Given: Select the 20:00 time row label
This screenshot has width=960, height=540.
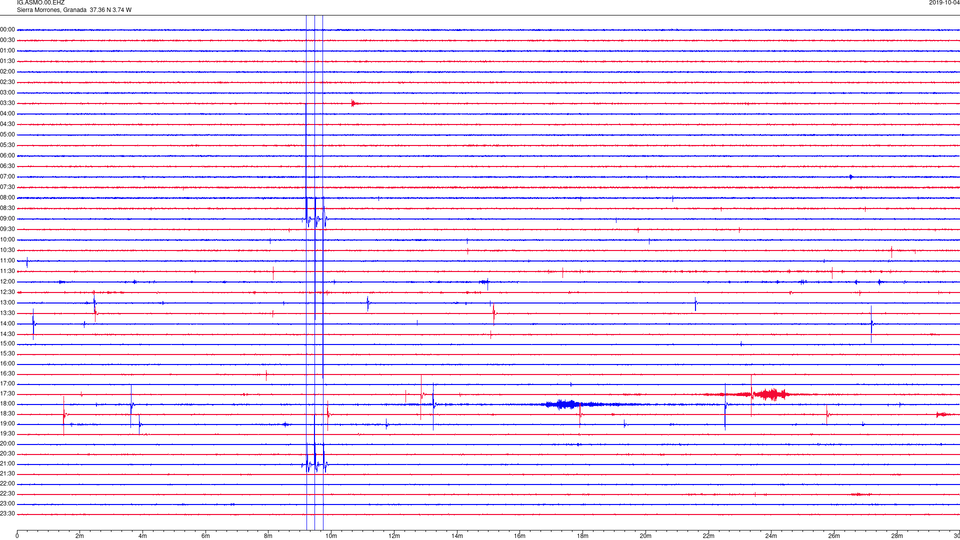Looking at the screenshot, I should click(x=7, y=443).
